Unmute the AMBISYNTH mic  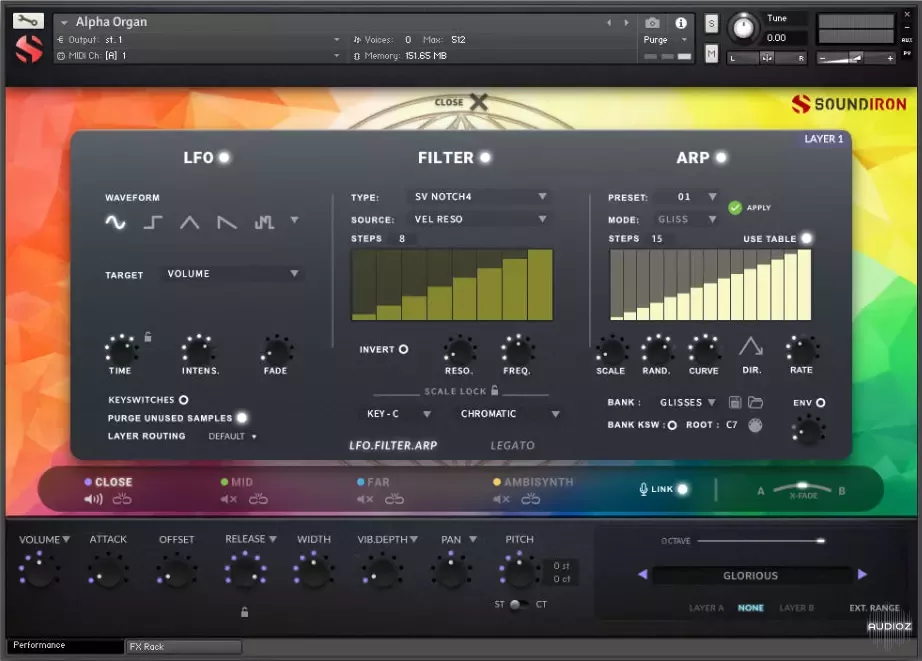tap(502, 499)
